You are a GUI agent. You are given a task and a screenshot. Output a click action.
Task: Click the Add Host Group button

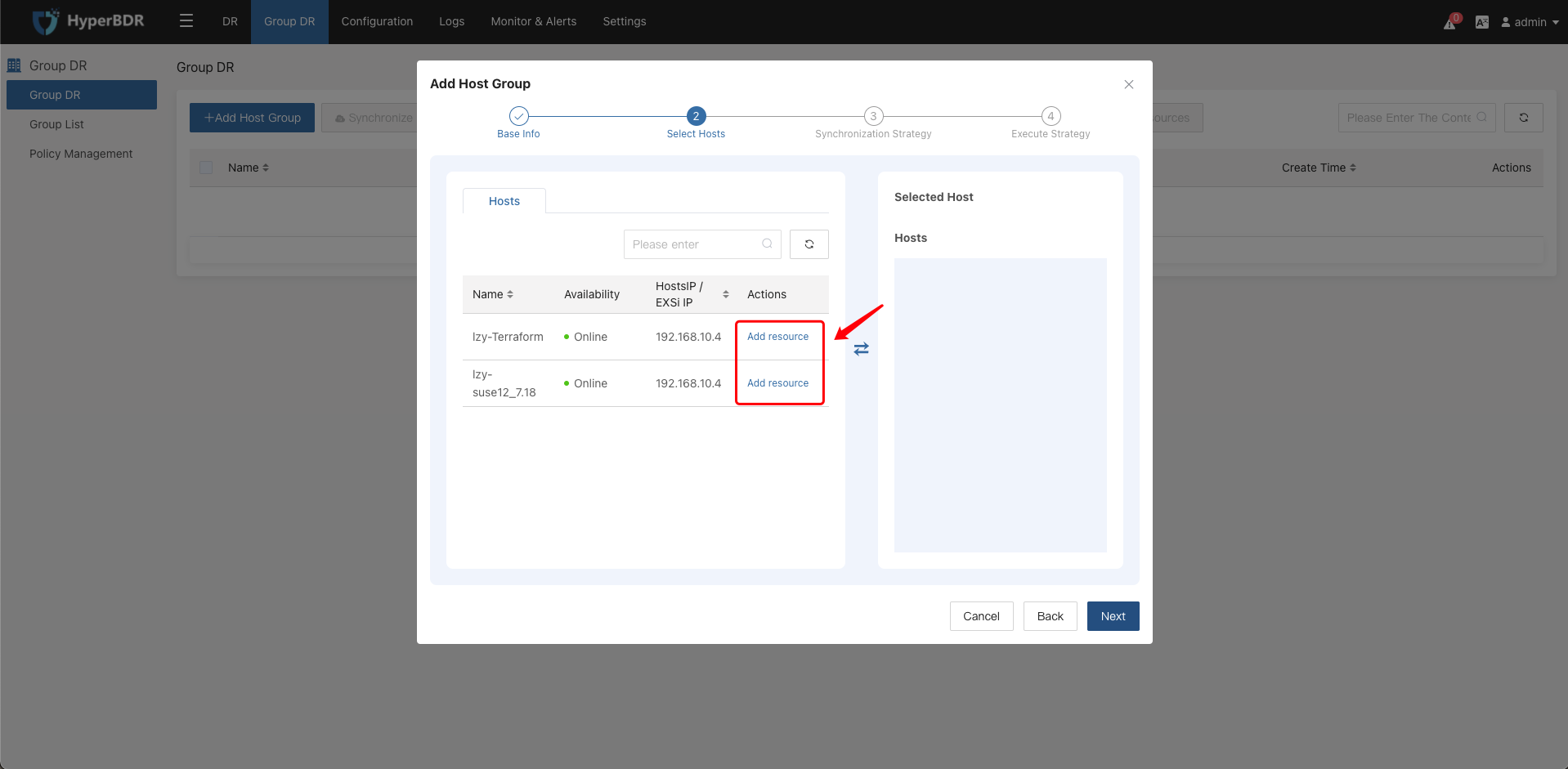pyautogui.click(x=252, y=118)
